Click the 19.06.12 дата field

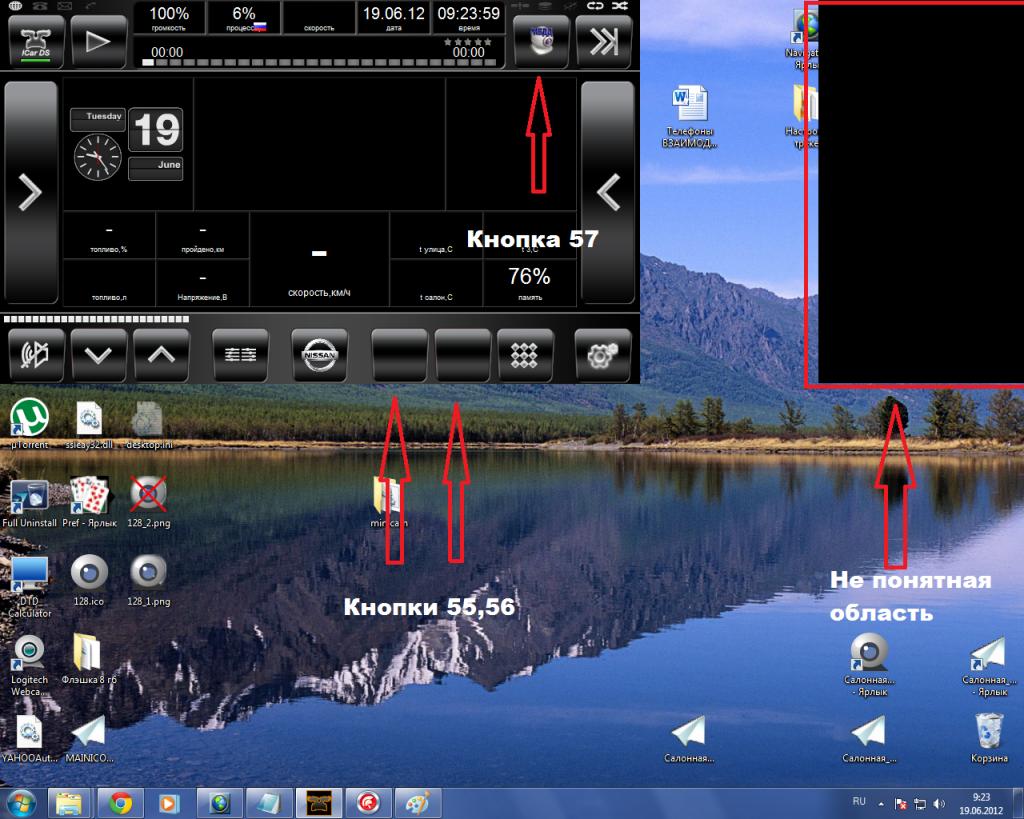[x=394, y=18]
